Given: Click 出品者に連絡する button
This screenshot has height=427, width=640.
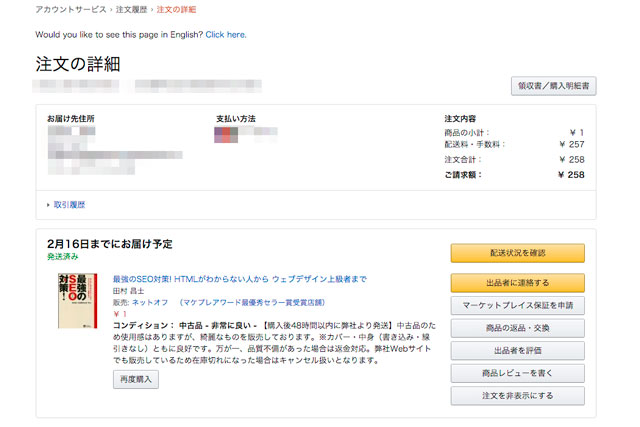Looking at the screenshot, I should click(x=518, y=283).
